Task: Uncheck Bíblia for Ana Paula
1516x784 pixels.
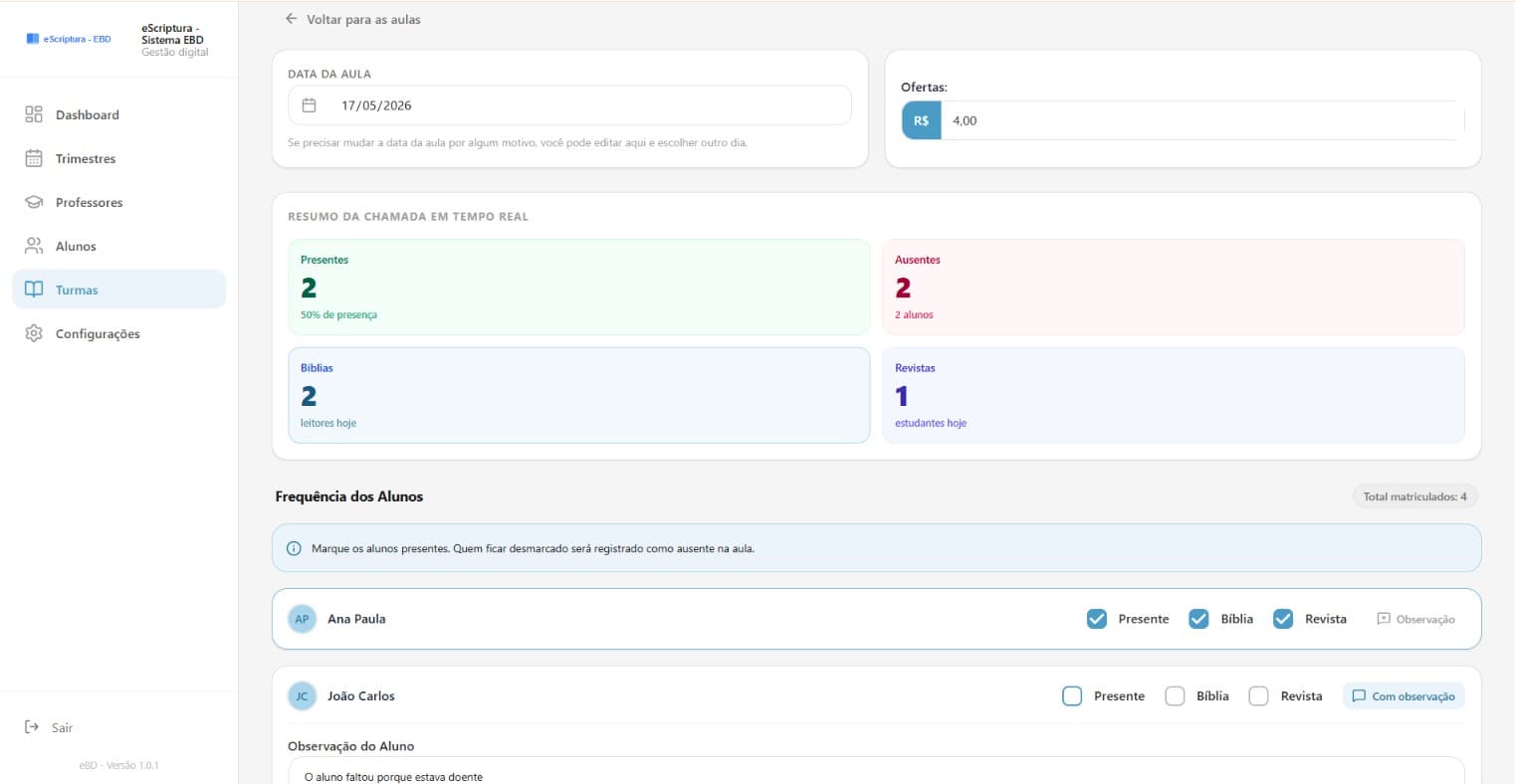Action: click(1199, 619)
